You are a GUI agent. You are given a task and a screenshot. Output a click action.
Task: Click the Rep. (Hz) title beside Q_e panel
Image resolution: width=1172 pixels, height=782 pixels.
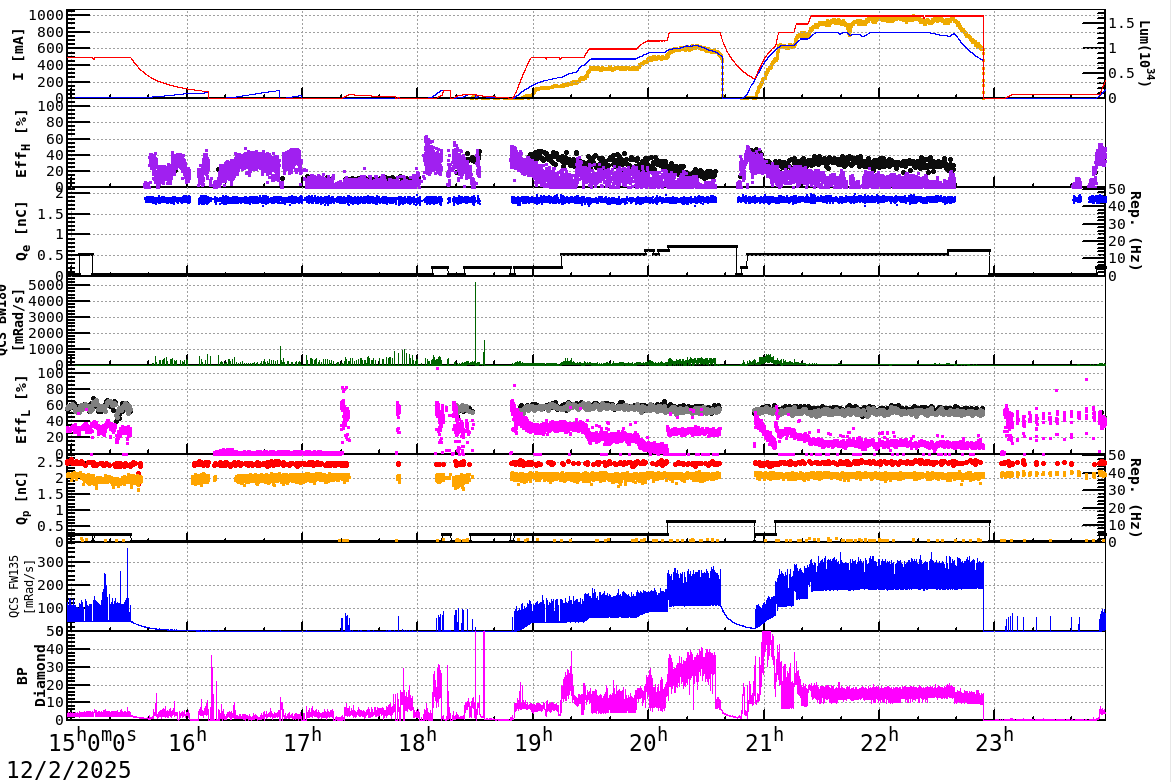pyautogui.click(x=1134, y=231)
